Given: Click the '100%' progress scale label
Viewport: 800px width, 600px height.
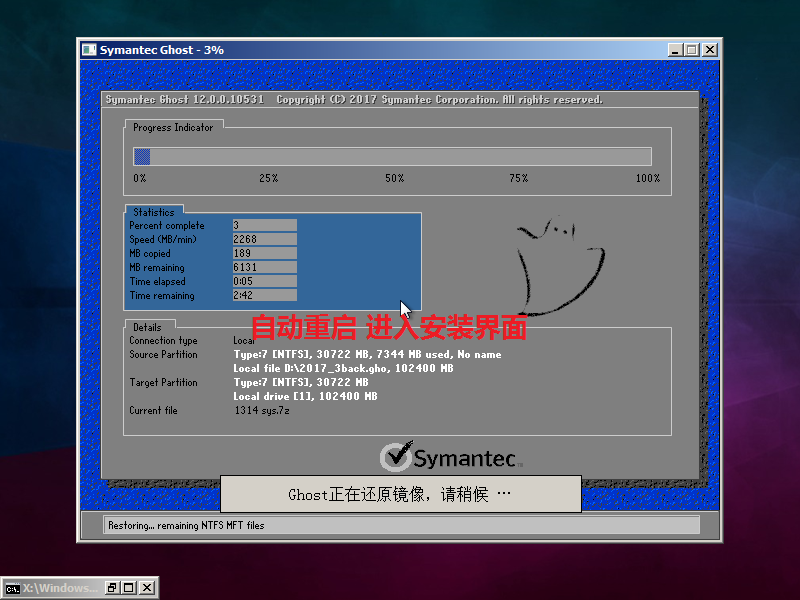Looking at the screenshot, I should (x=648, y=178).
